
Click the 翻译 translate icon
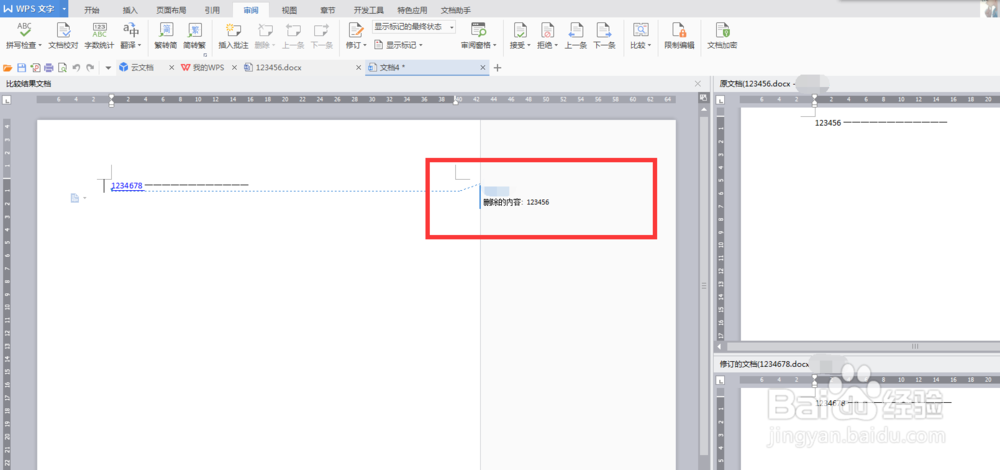pyautogui.click(x=131, y=29)
